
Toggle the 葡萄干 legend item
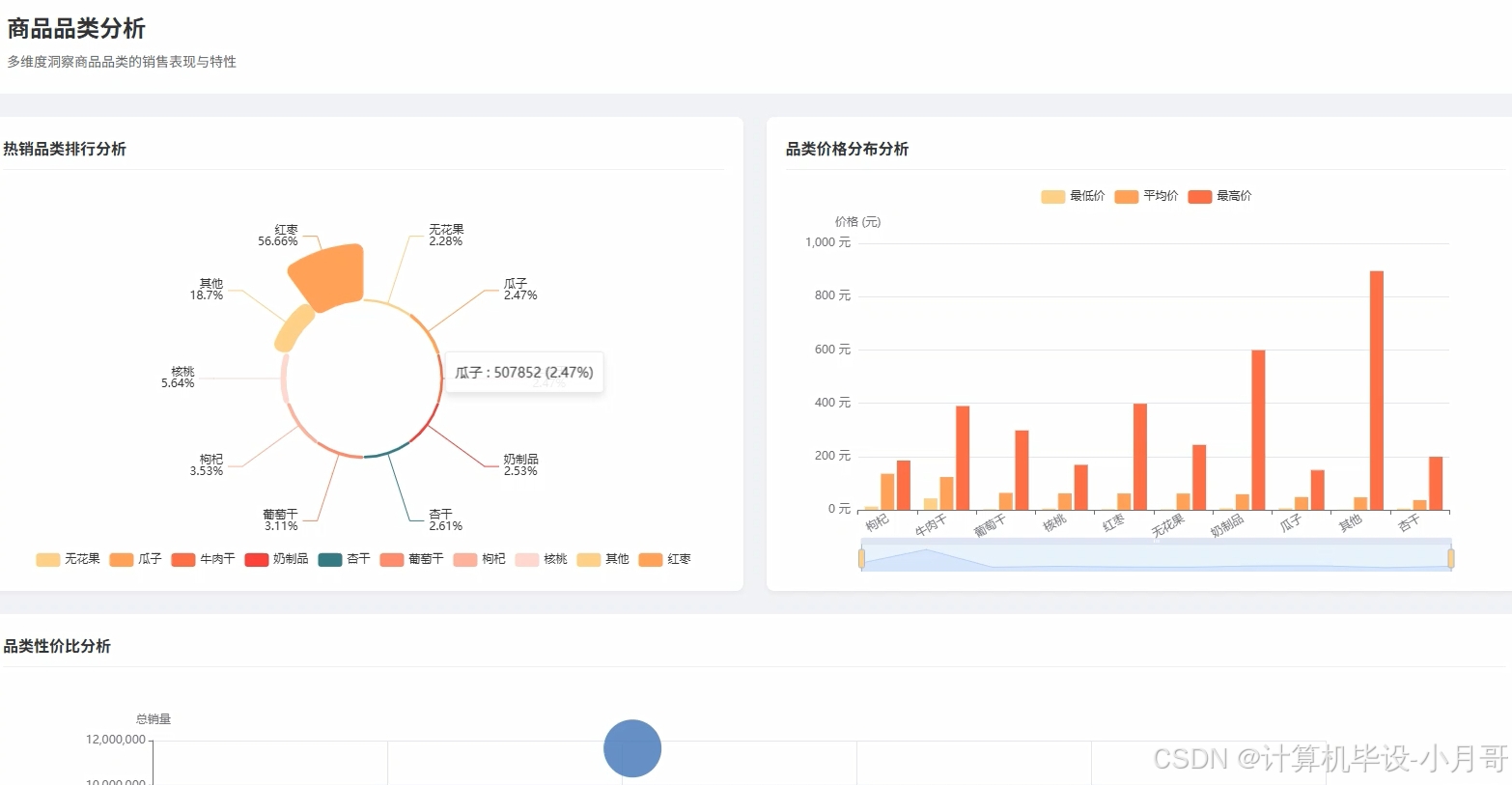(x=411, y=559)
